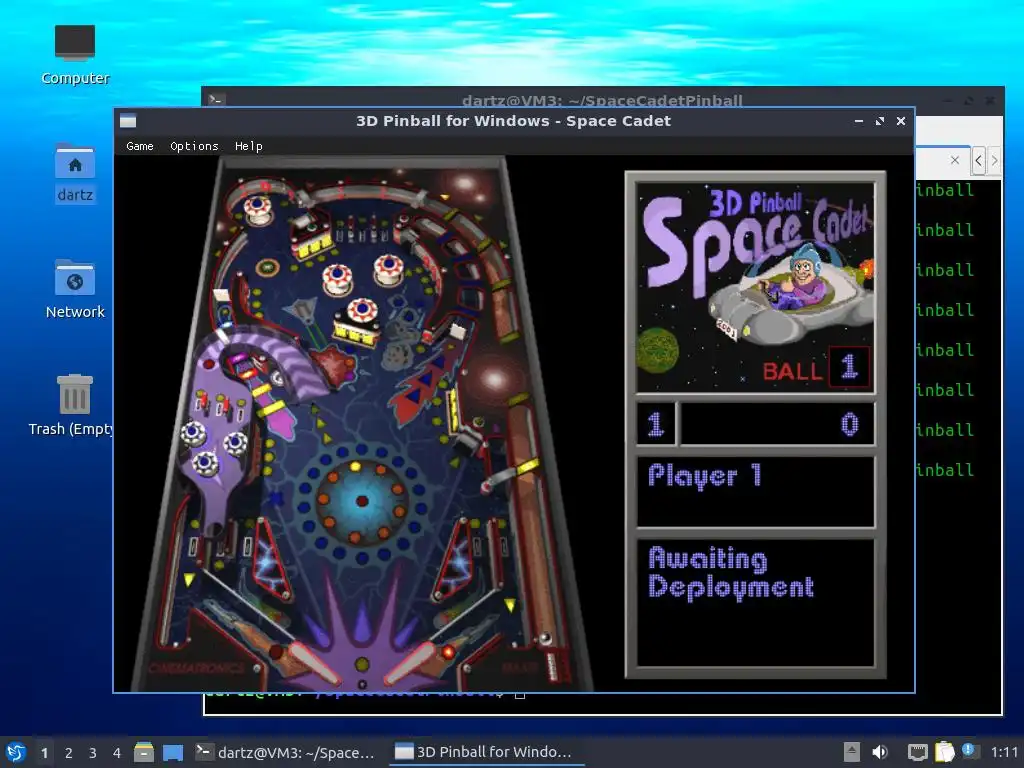The width and height of the screenshot is (1024, 768).
Task: Maximize the 3D Pinball window
Action: [880, 121]
